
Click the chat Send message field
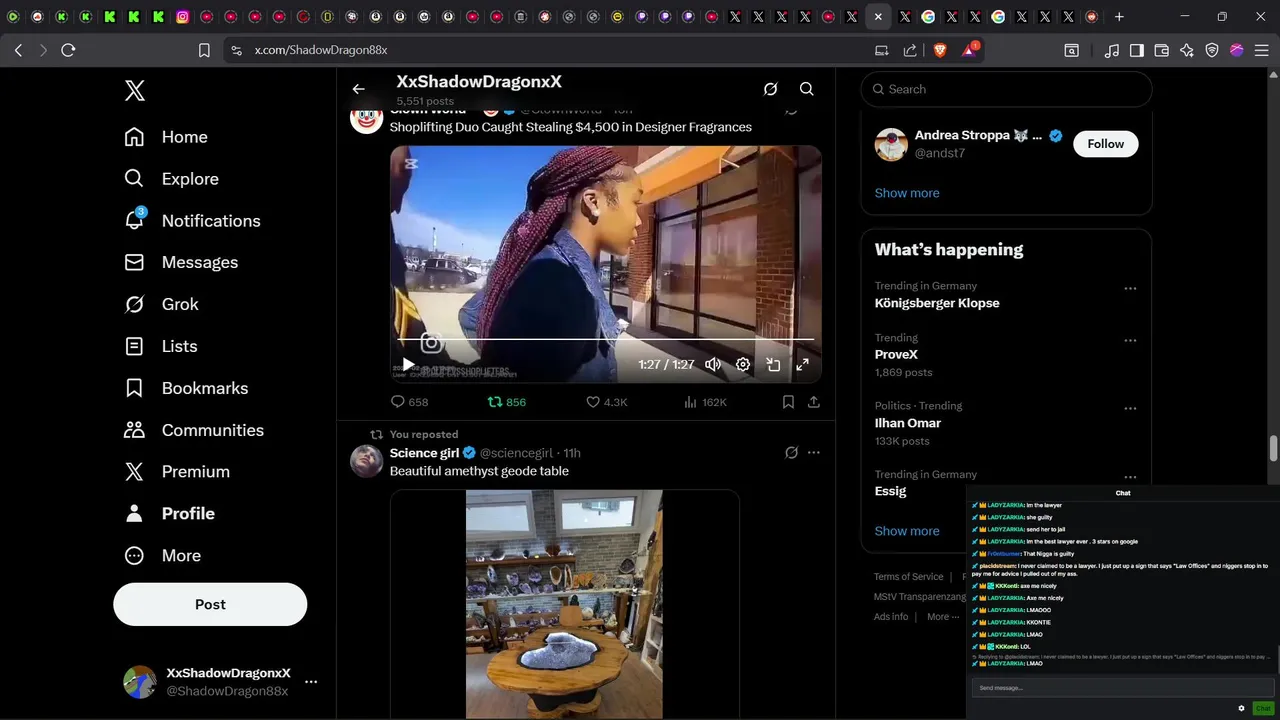point(1122,688)
